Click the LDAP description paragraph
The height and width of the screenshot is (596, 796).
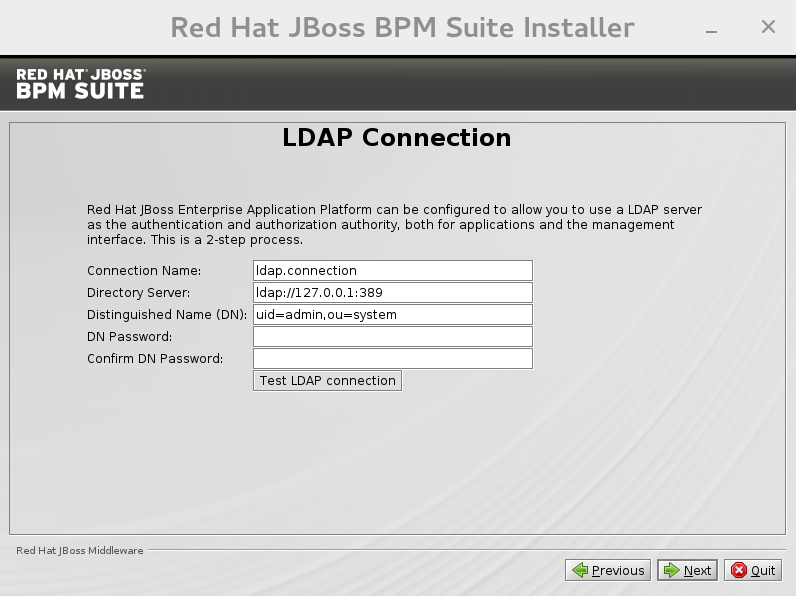(395, 225)
